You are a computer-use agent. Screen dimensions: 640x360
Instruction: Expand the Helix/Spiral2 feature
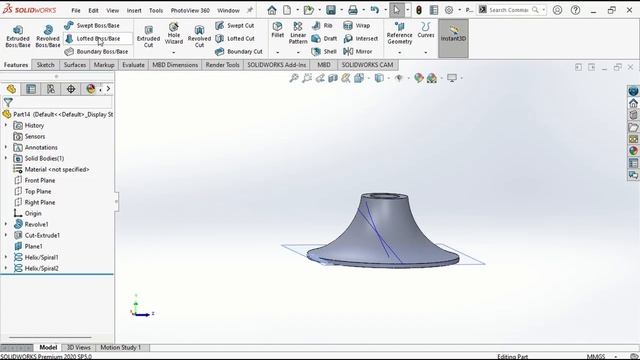[x=6, y=269]
